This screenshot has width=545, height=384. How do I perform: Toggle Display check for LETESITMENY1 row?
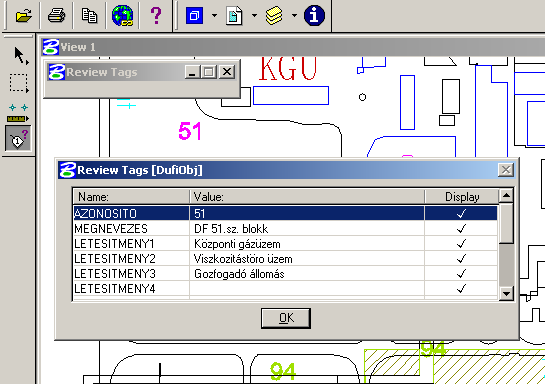tap(461, 244)
